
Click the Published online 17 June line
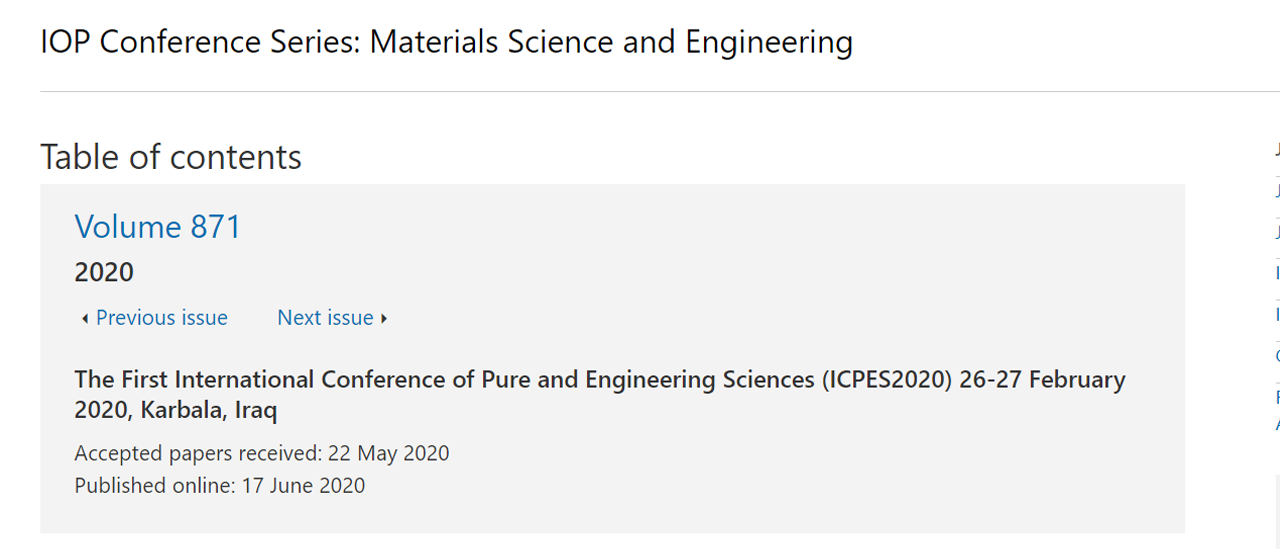click(x=220, y=486)
